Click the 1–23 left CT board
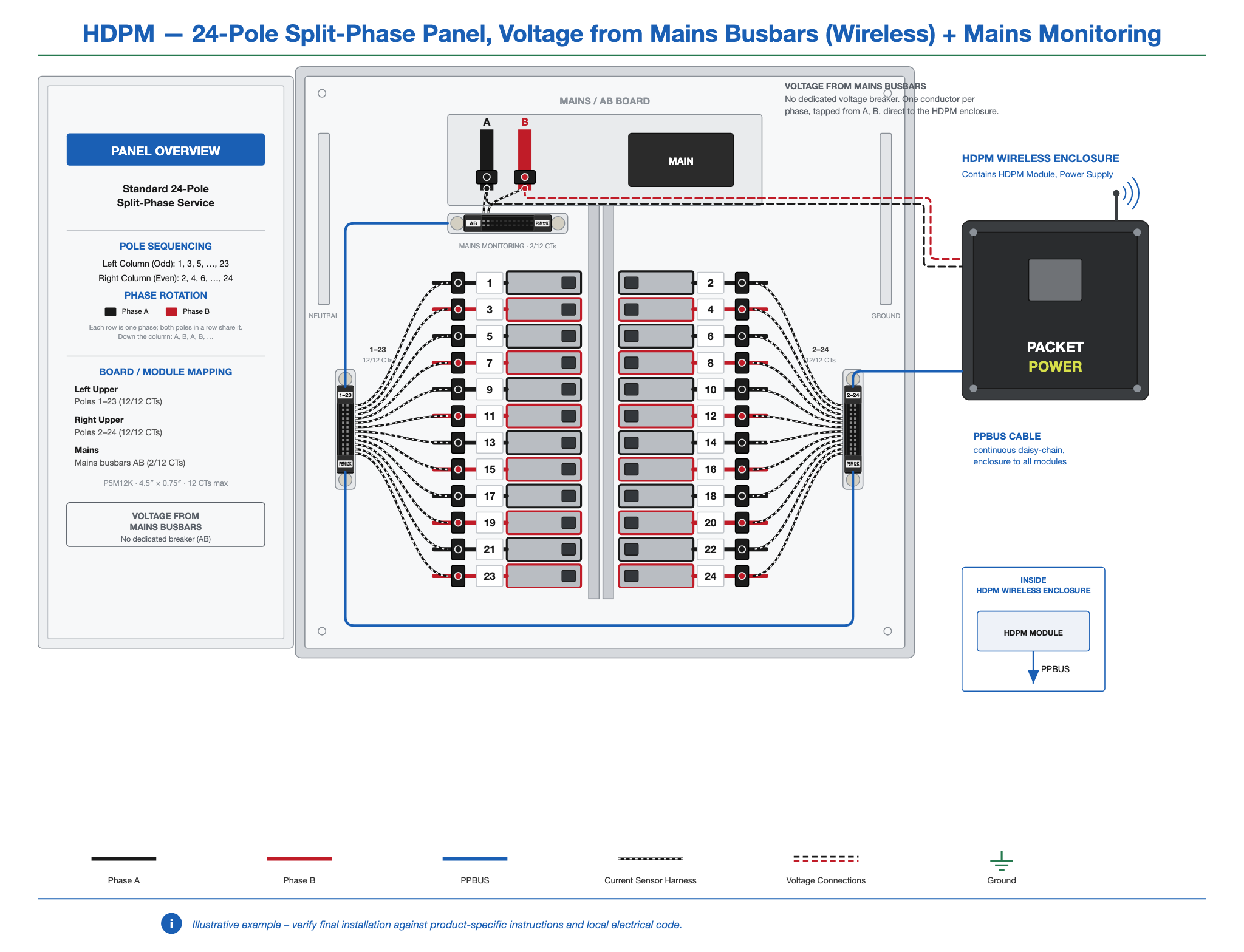The width and height of the screenshot is (1244, 952). 346,429
